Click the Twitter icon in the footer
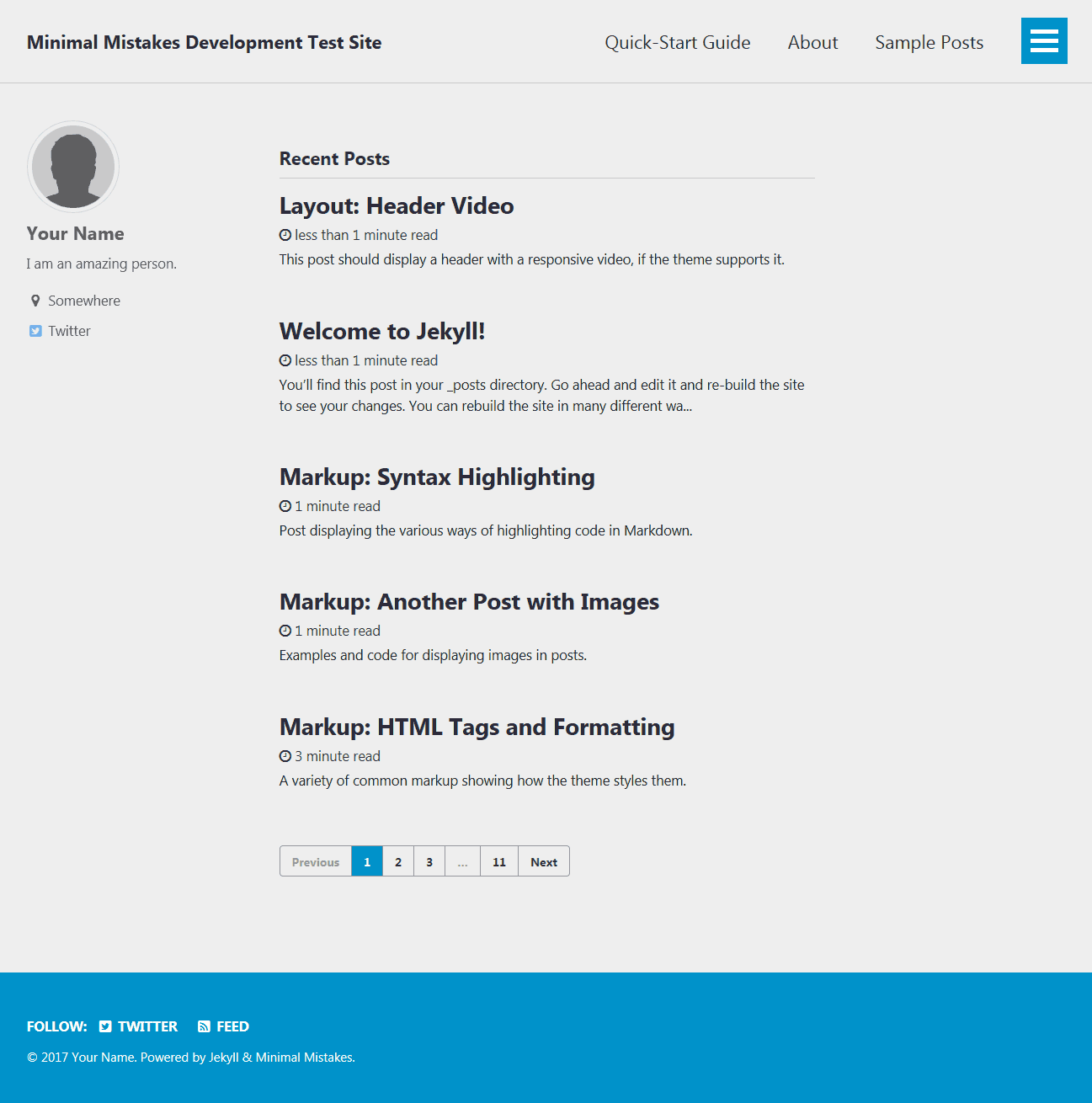This screenshot has width=1092, height=1103. coord(105,1026)
